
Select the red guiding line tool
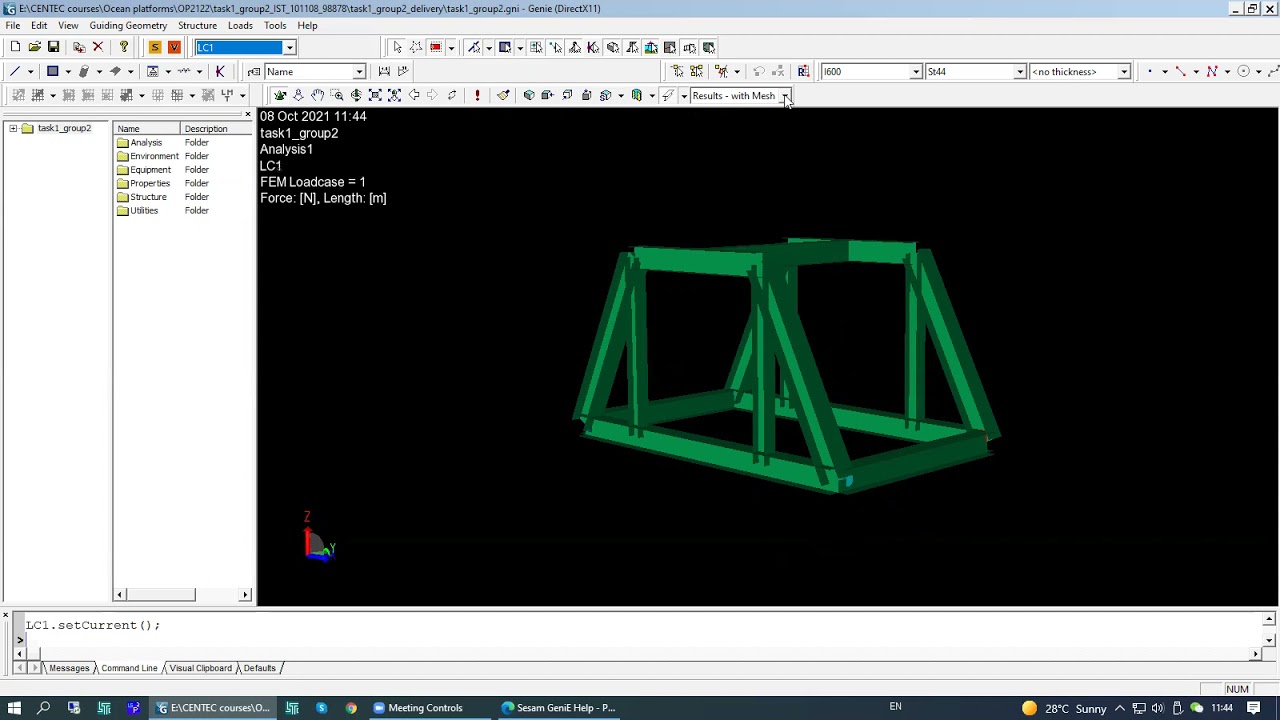[x=1181, y=71]
